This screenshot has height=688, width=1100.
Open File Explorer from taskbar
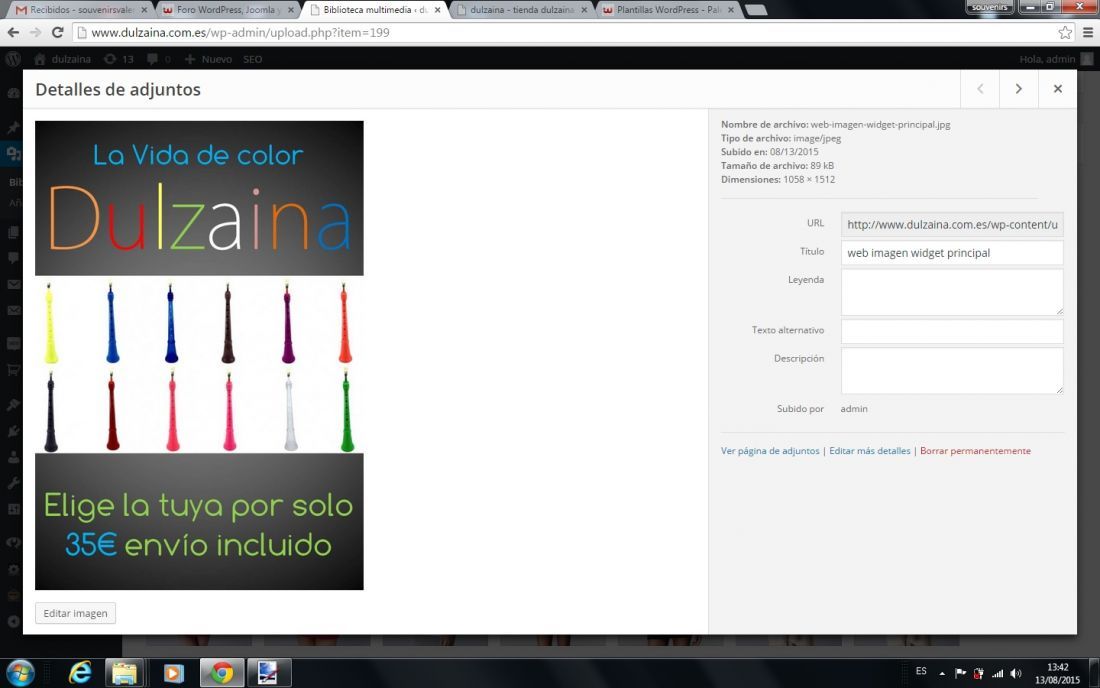point(124,673)
